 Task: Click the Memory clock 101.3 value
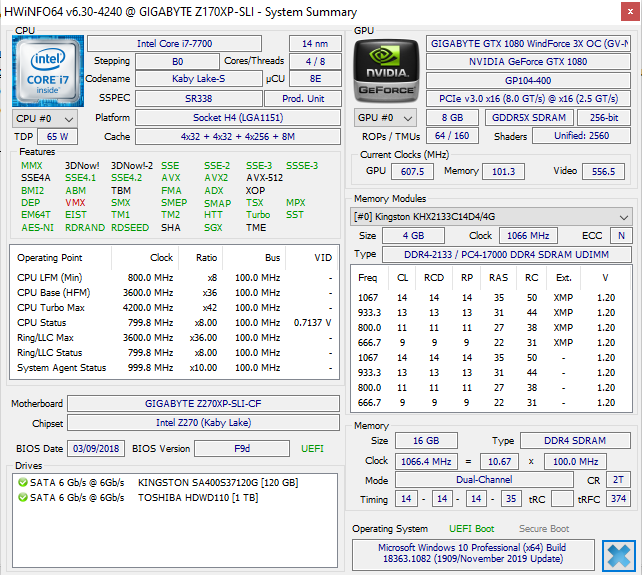[503, 171]
